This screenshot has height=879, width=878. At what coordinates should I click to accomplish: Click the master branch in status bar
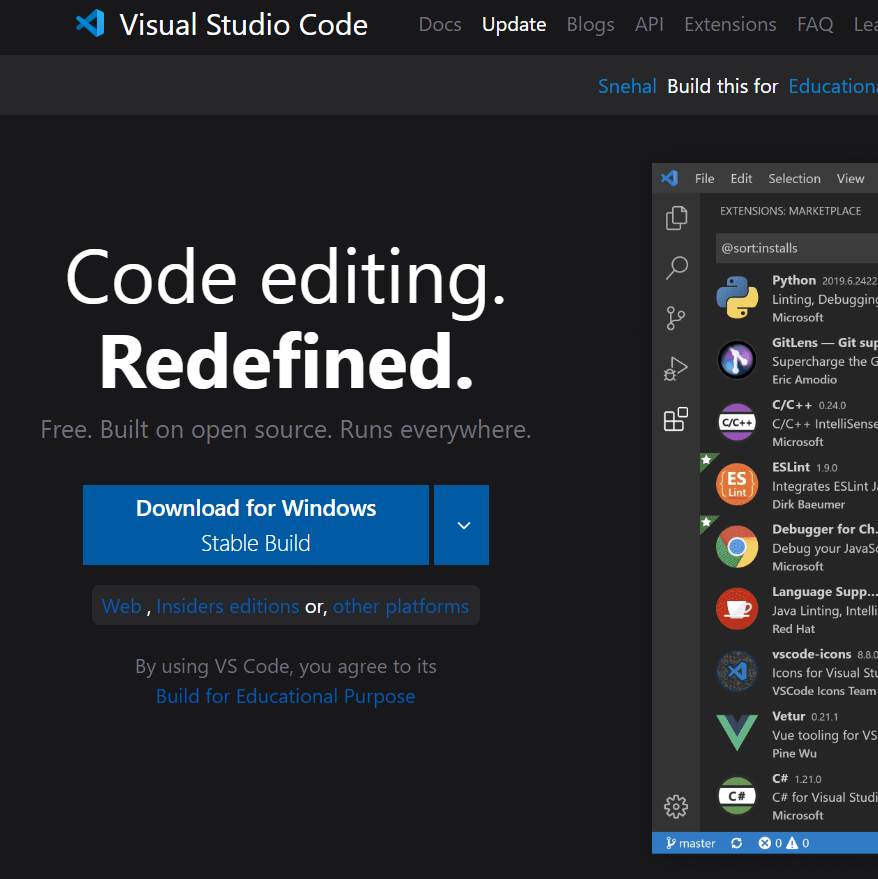(690, 843)
